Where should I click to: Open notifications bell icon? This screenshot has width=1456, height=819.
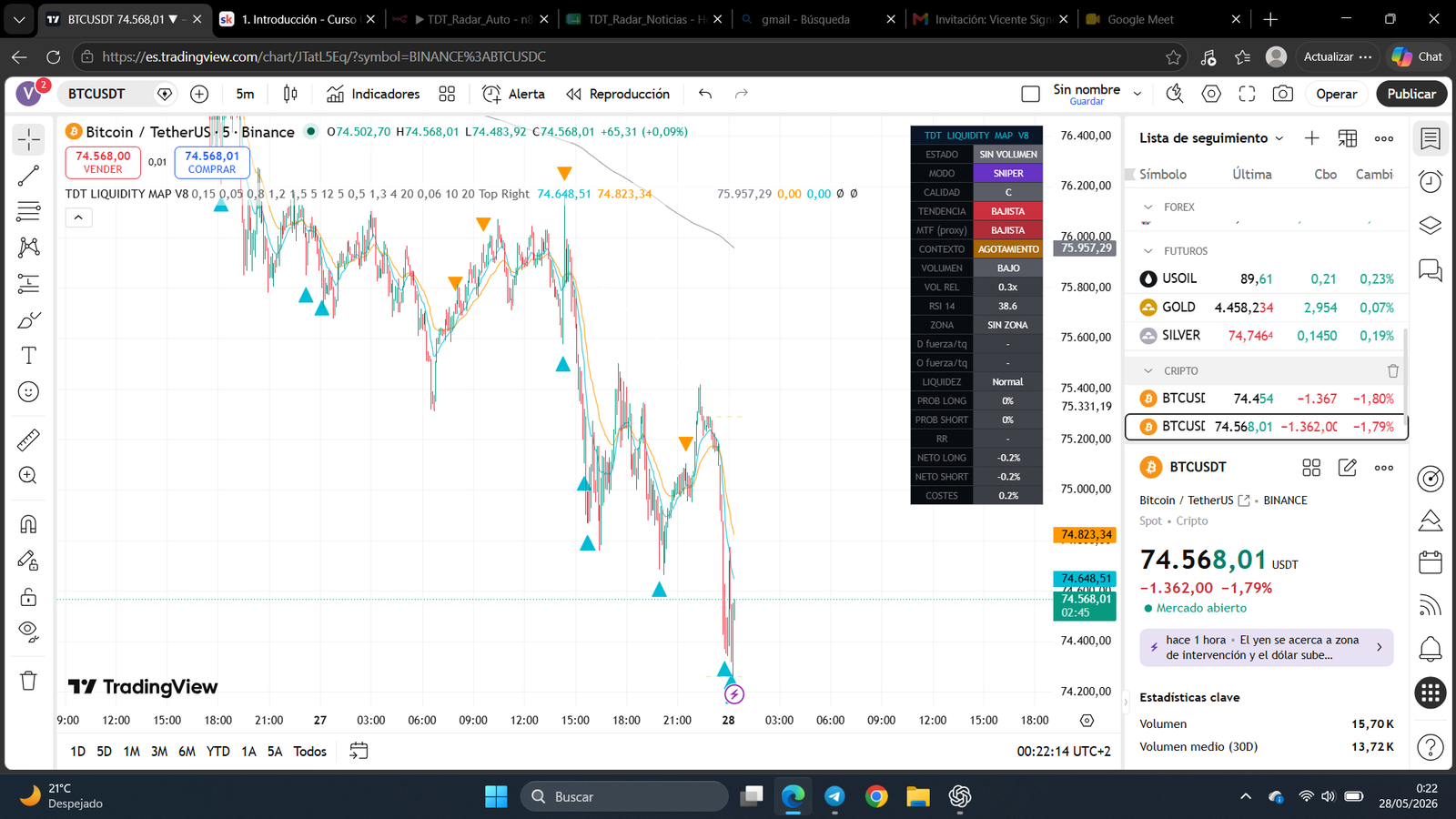pos(1431,650)
